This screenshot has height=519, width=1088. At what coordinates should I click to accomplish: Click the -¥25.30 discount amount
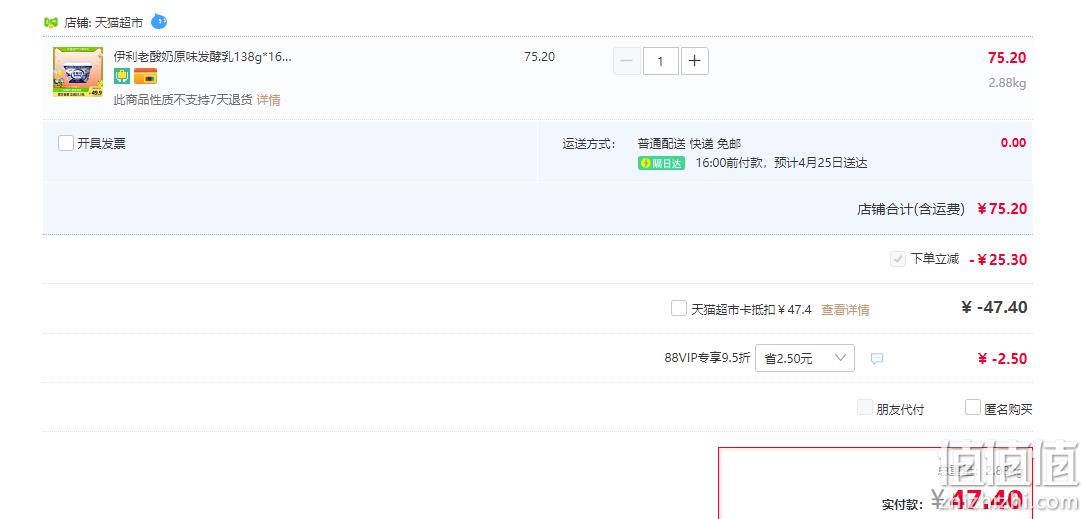tap(998, 260)
